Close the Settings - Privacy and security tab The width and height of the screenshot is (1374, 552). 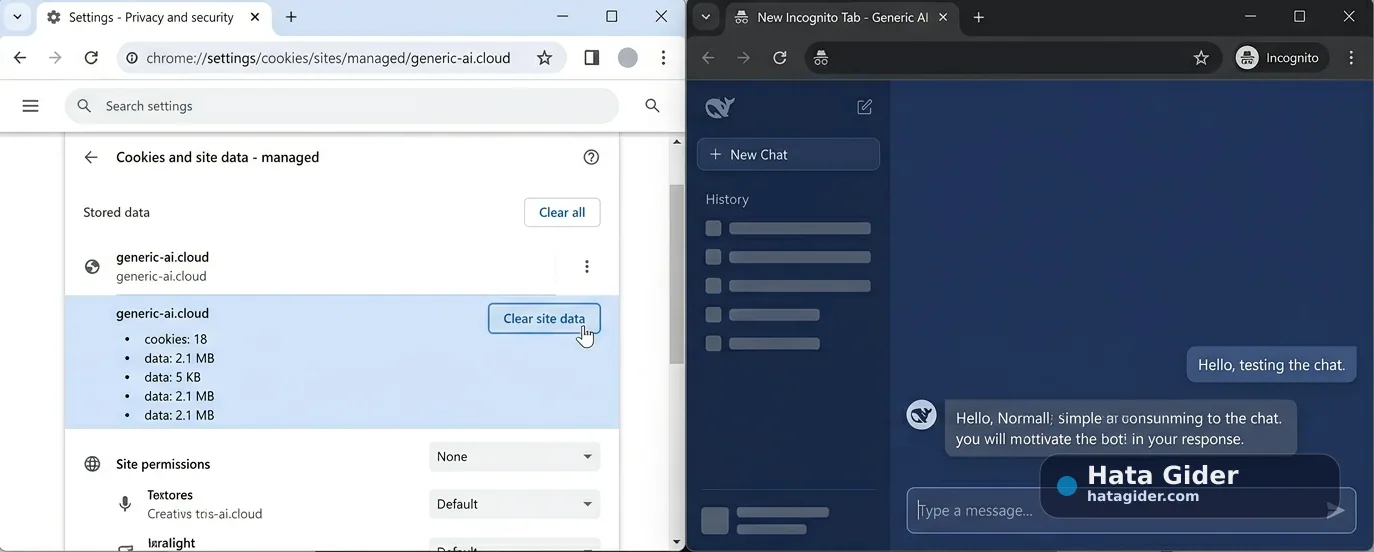[x=256, y=17]
